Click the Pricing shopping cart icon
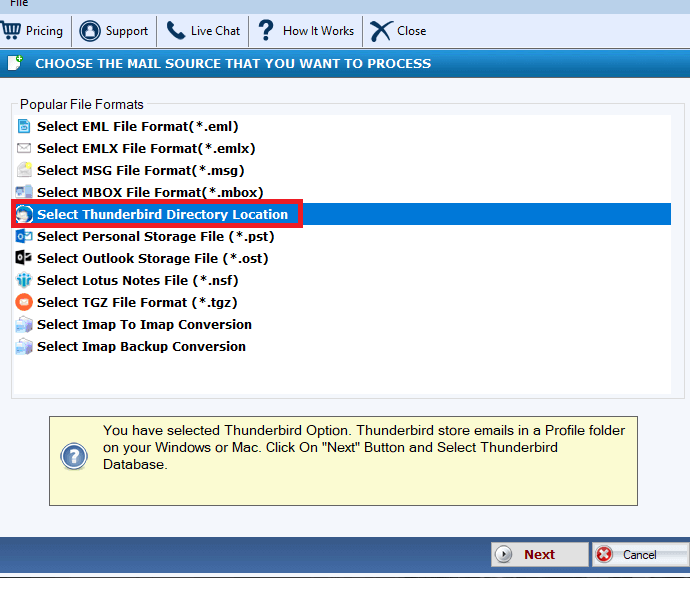The image size is (690, 607). pyautogui.click(x=11, y=31)
